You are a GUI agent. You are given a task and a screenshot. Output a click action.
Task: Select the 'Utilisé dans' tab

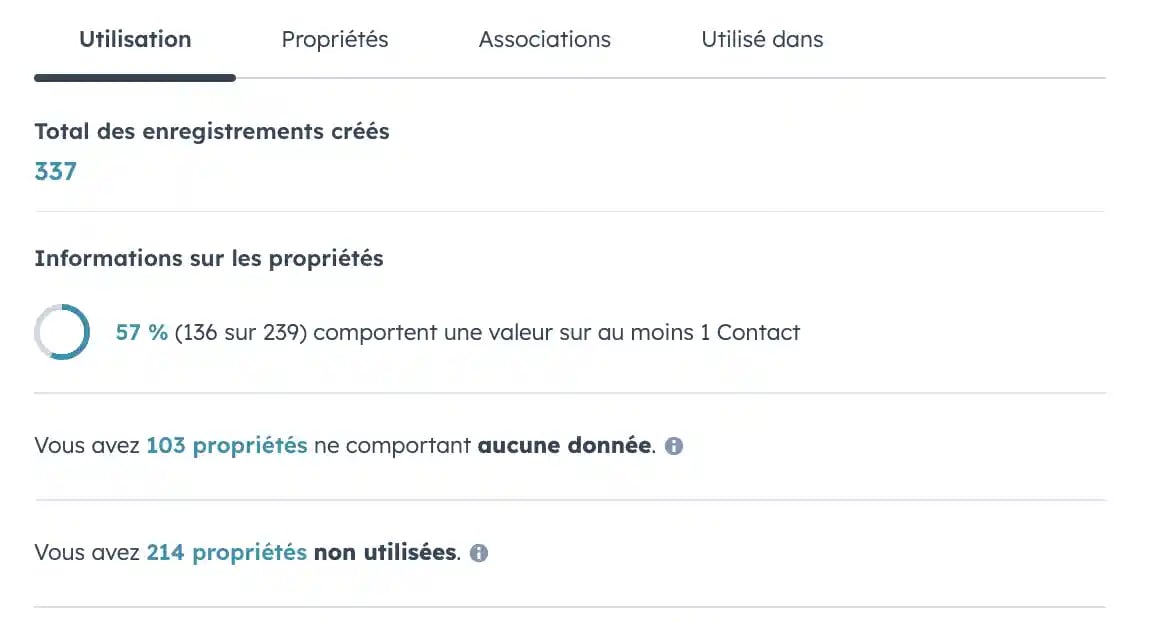click(762, 39)
